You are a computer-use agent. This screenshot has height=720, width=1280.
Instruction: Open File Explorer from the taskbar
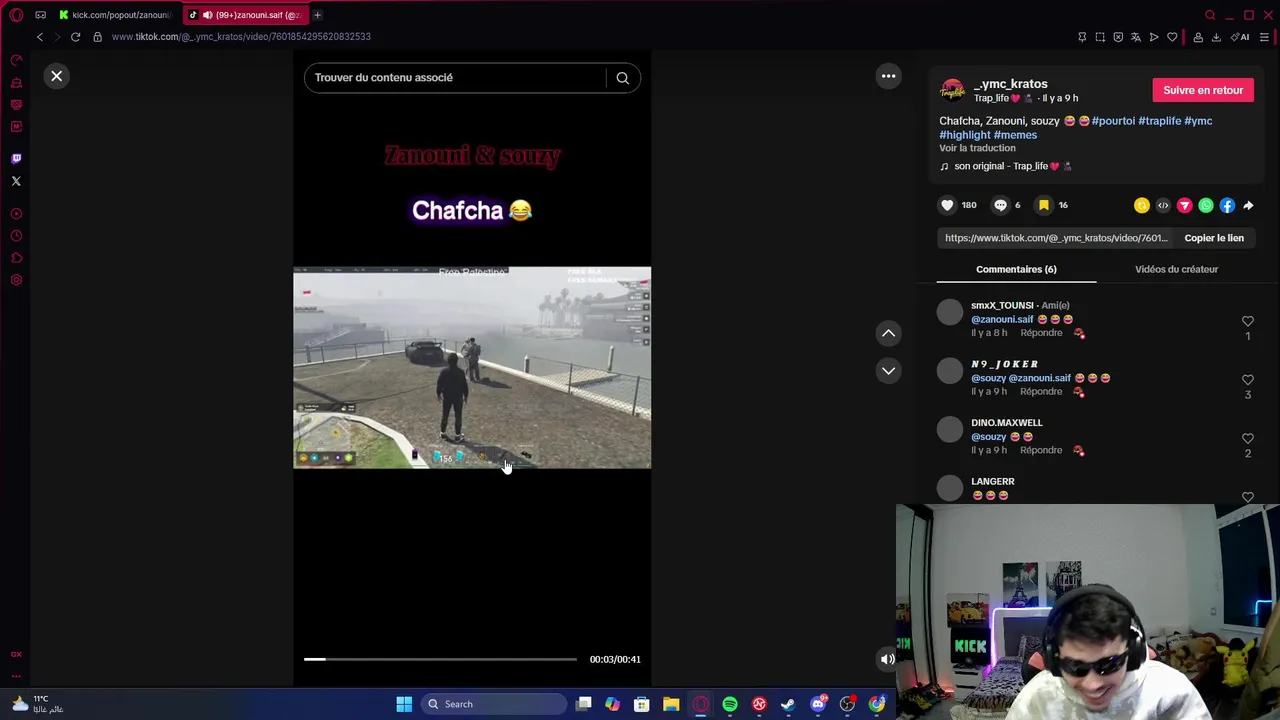[671, 704]
